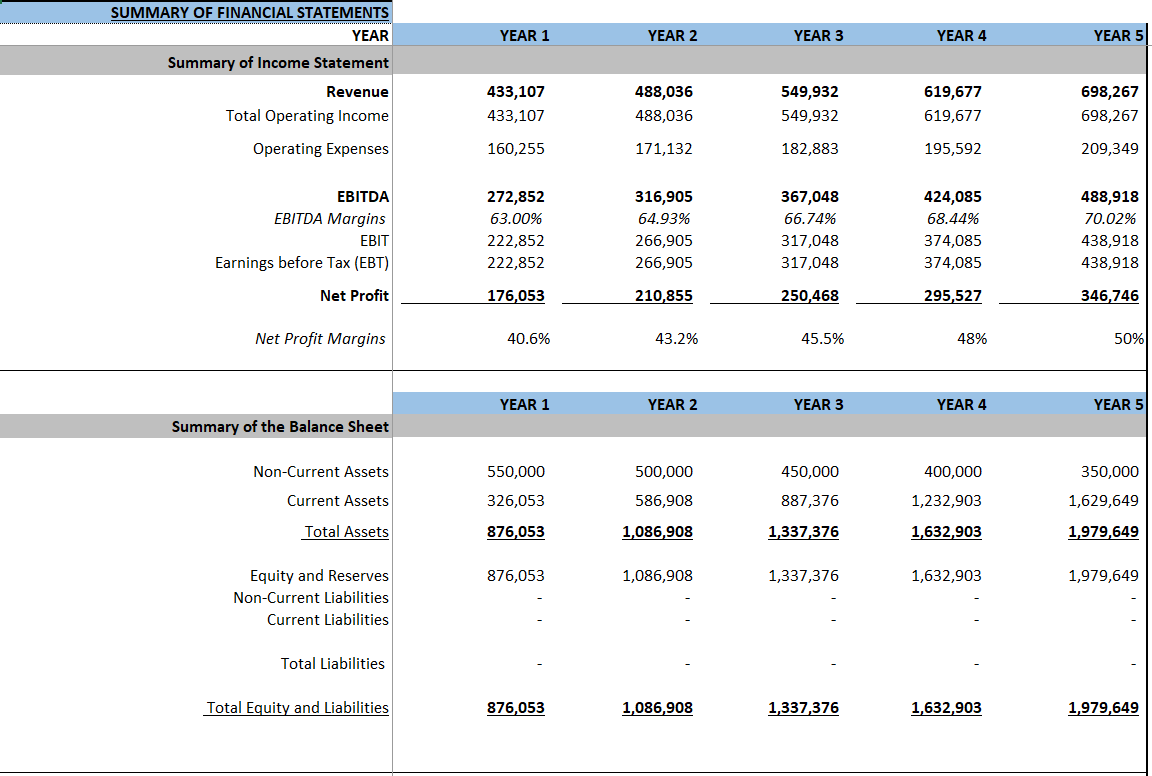Click the Total Assets label
The height and width of the screenshot is (776, 1152).
tap(346, 531)
